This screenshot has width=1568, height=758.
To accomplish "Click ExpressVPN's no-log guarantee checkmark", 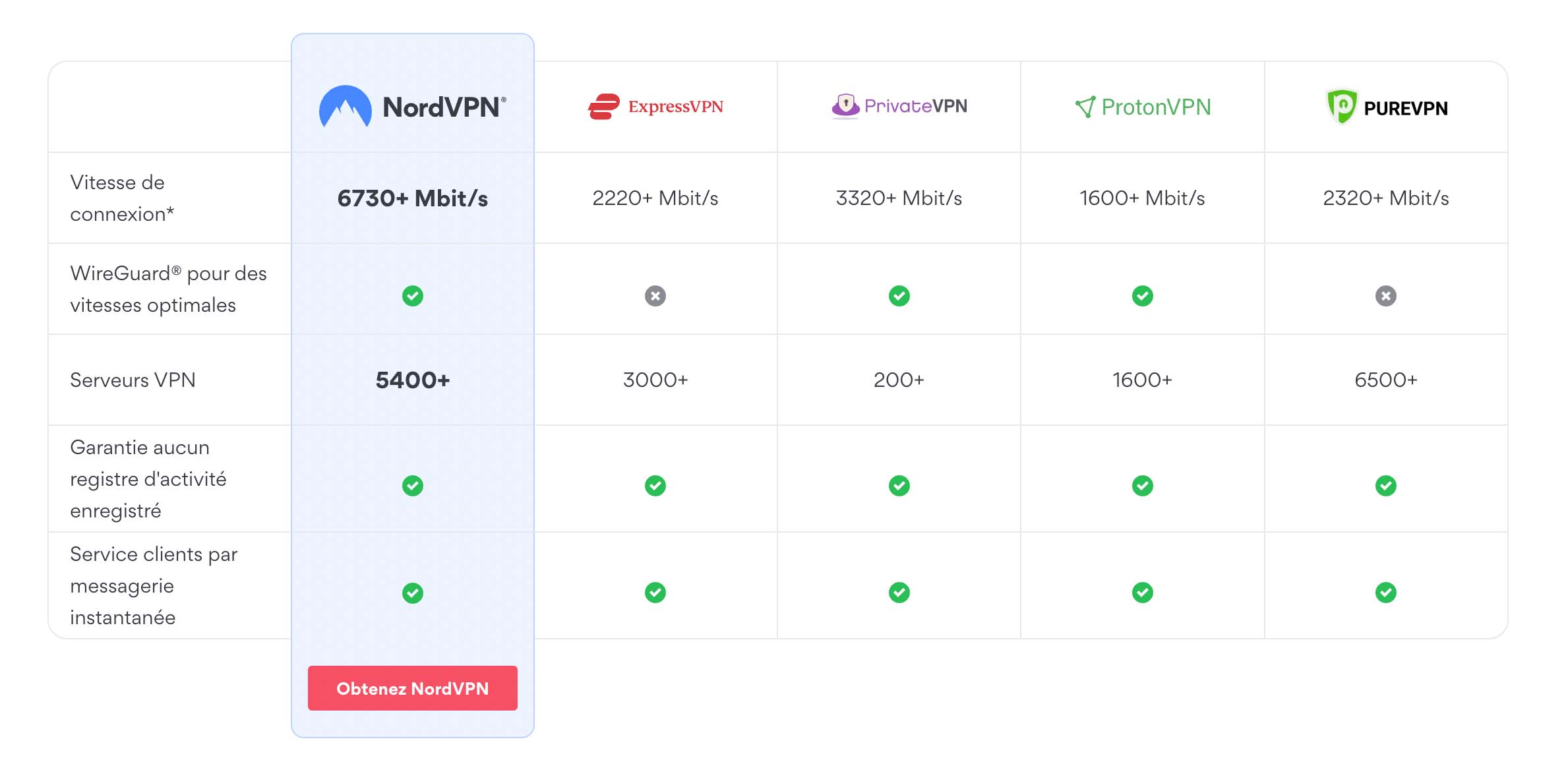I will [655, 486].
